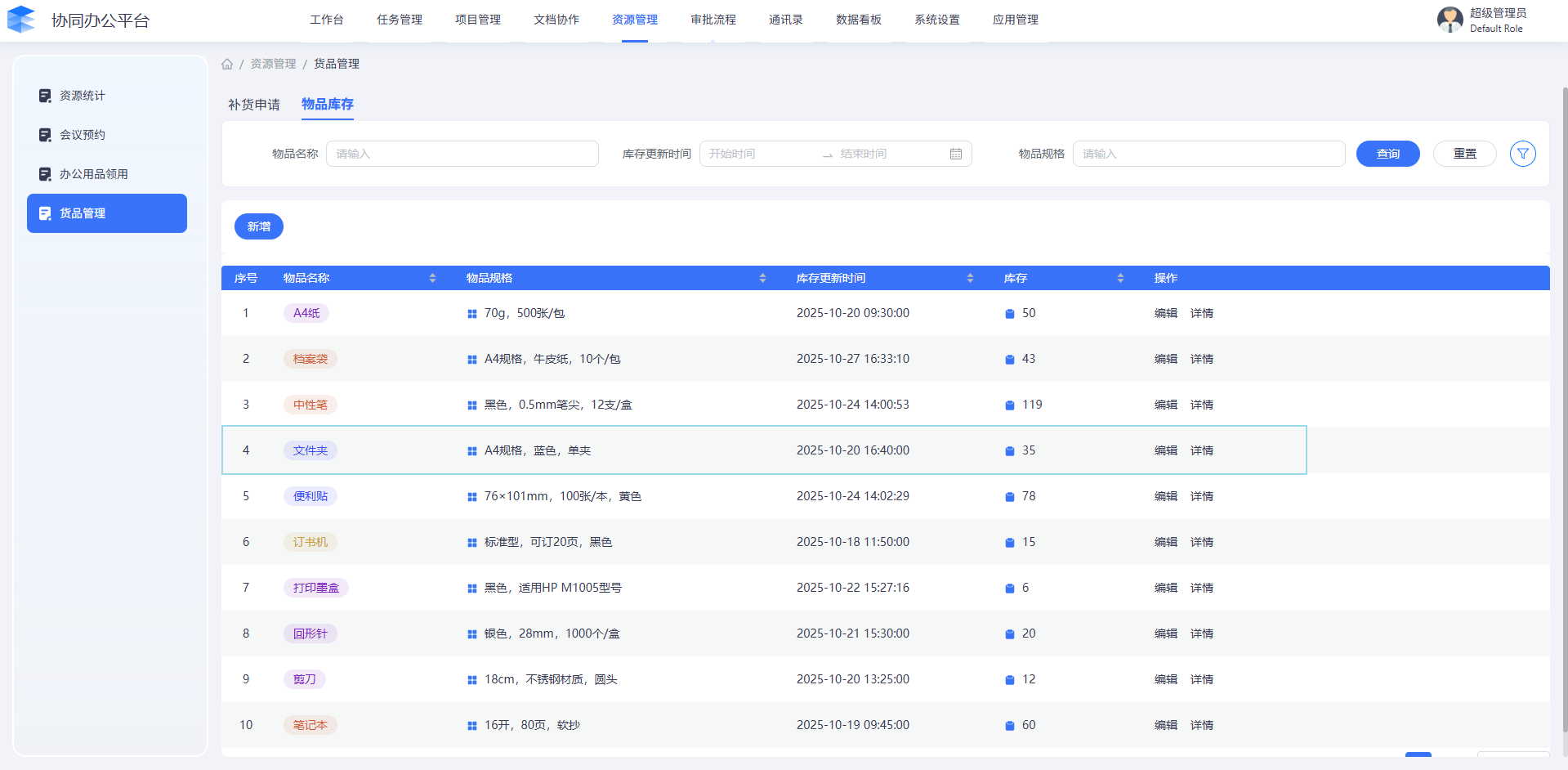Click the home icon in breadcrumb
The width and height of the screenshot is (1568, 770).
click(227, 64)
